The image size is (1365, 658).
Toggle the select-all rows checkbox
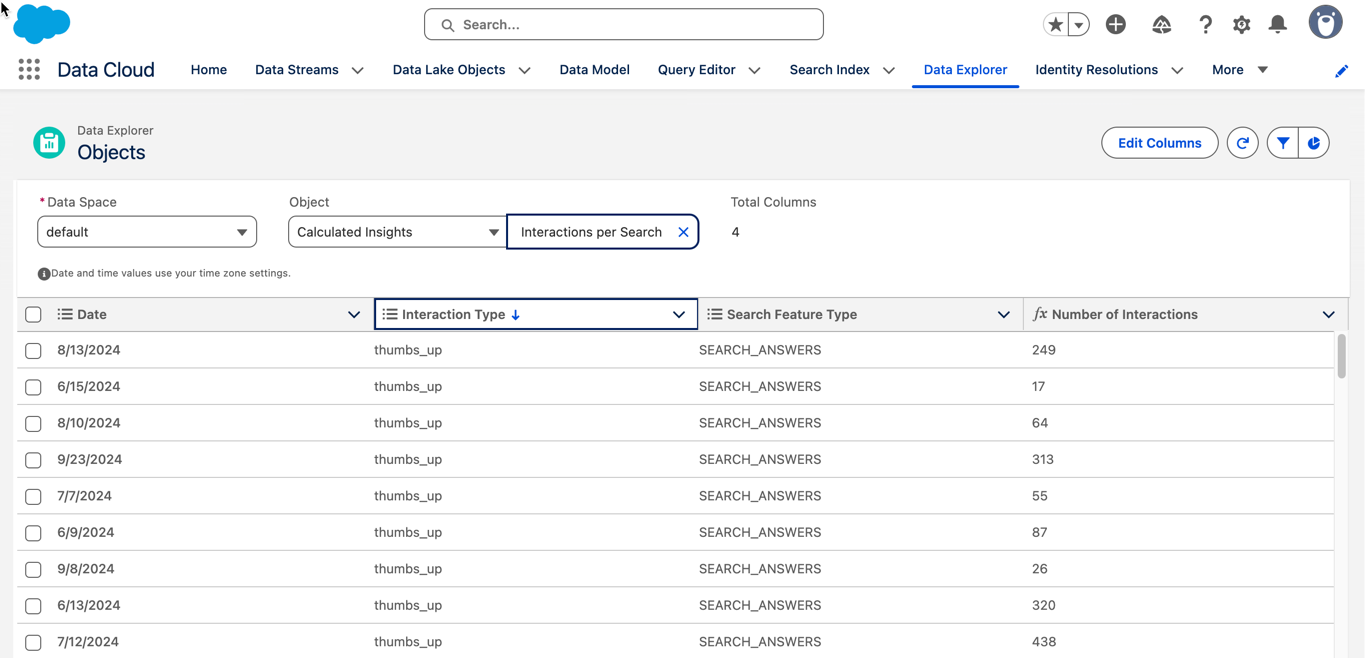[x=33, y=315]
